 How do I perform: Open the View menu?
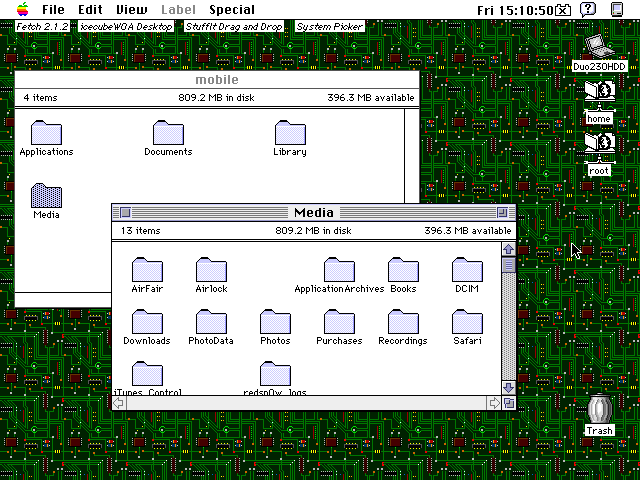pyautogui.click(x=131, y=9)
